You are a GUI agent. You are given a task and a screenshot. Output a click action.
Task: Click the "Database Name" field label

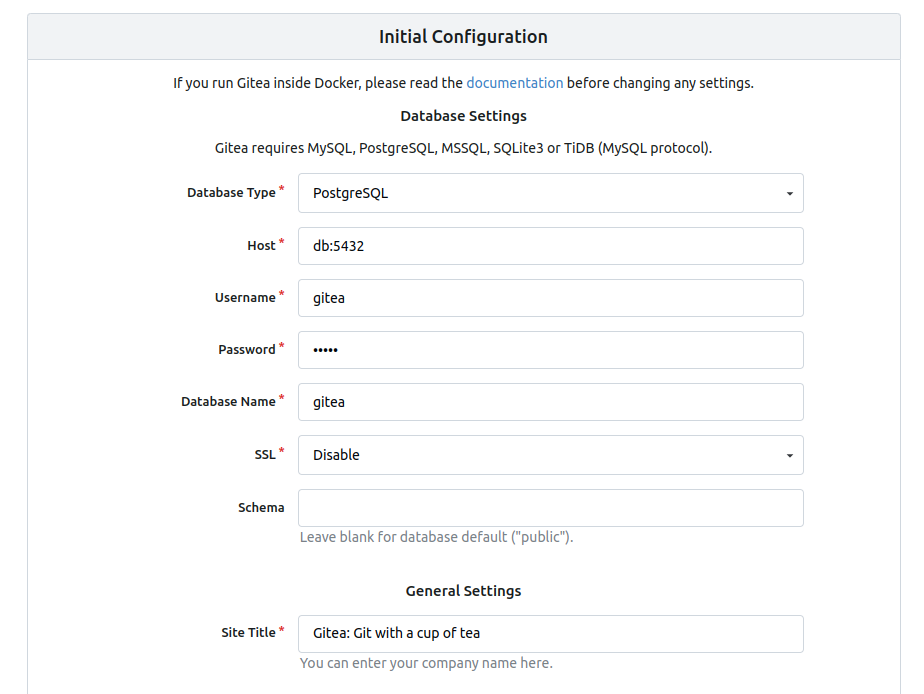(228, 402)
